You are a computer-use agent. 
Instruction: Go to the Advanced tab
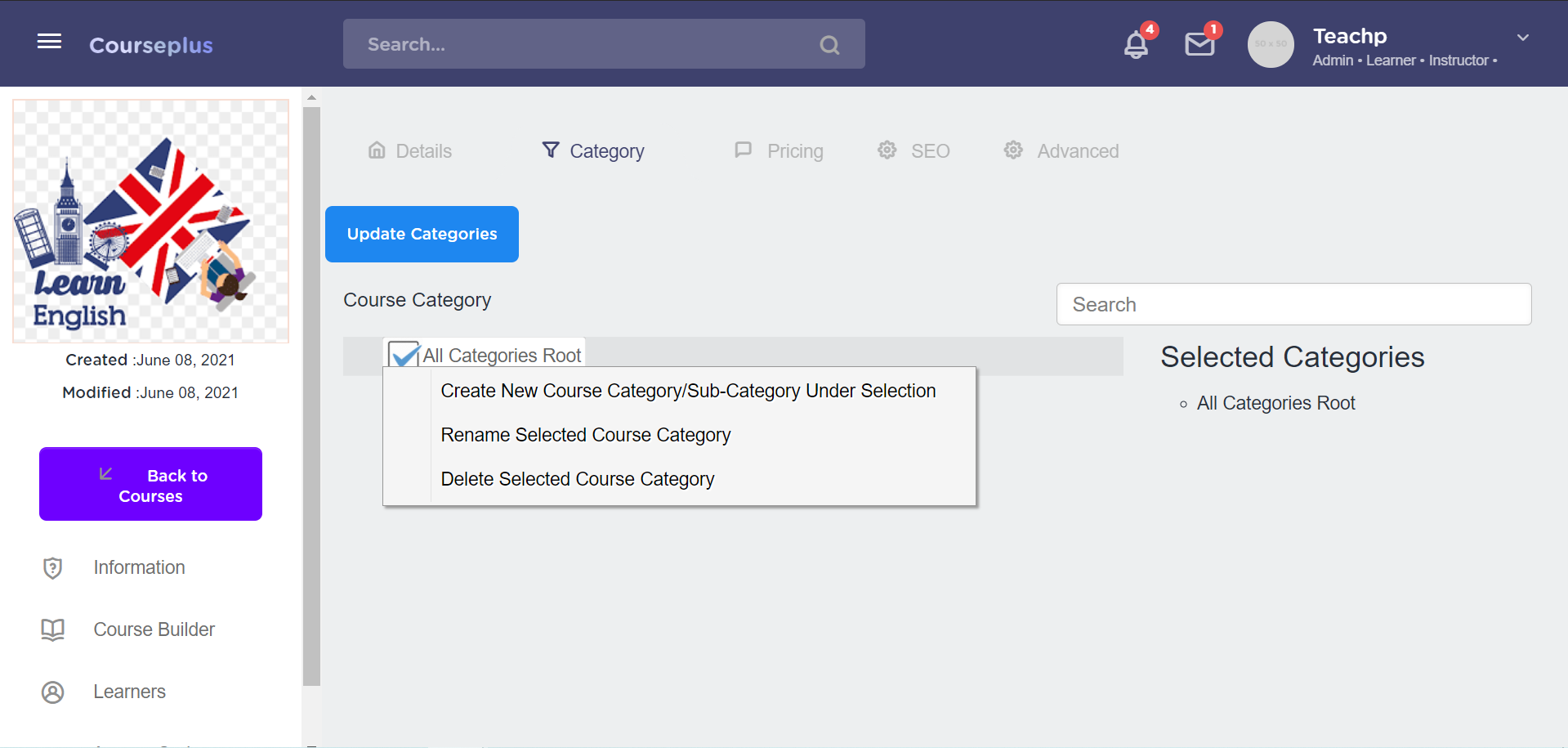pos(1061,151)
